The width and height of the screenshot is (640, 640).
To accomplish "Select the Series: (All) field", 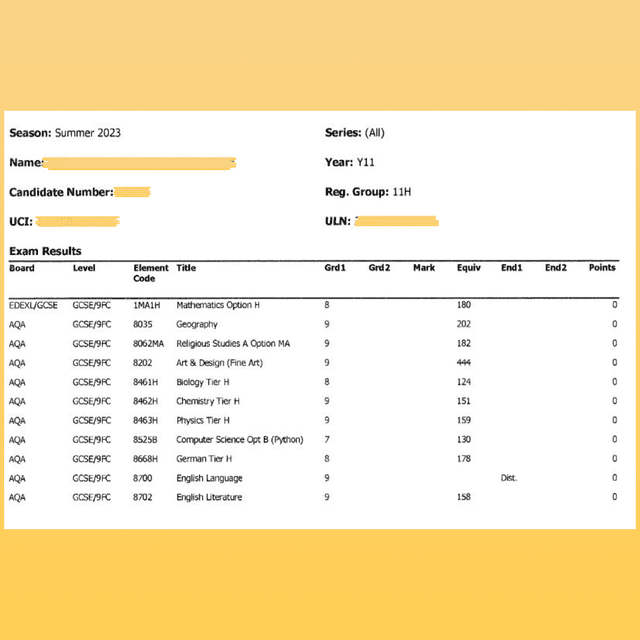I will (354, 133).
